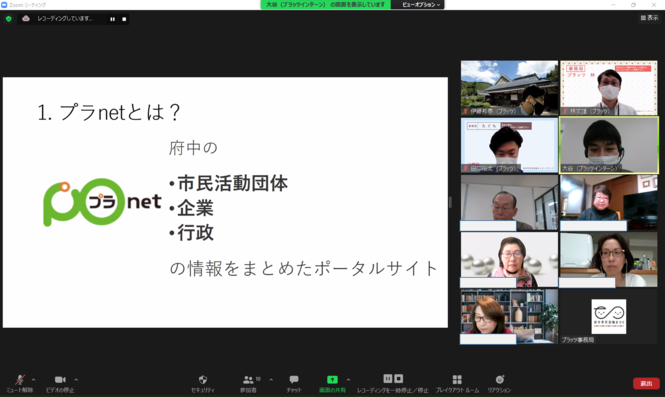Click cloud recording icon in top bar

pyautogui.click(x=26, y=19)
